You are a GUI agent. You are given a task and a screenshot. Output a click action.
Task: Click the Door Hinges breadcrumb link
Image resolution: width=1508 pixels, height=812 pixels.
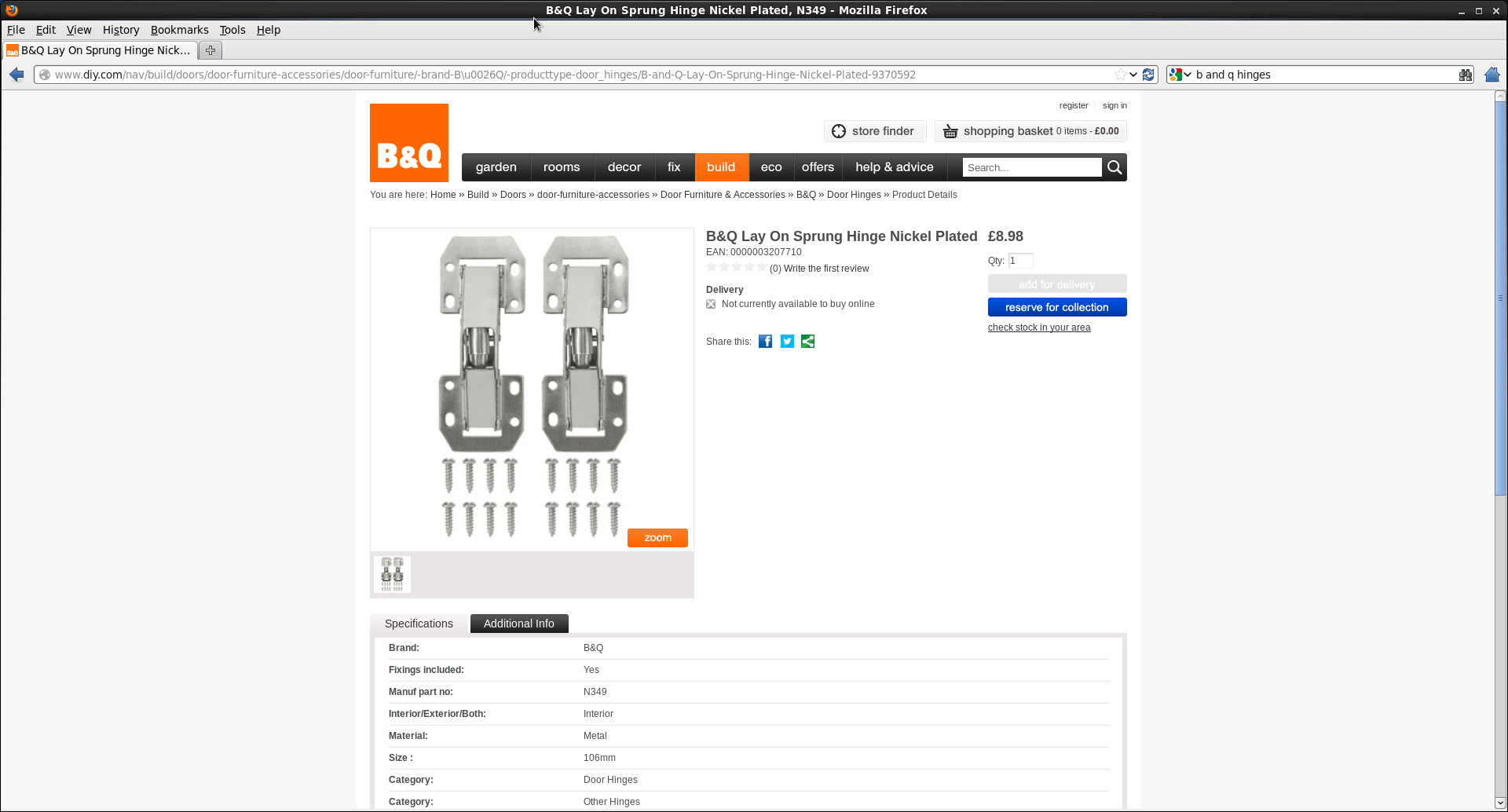(854, 195)
